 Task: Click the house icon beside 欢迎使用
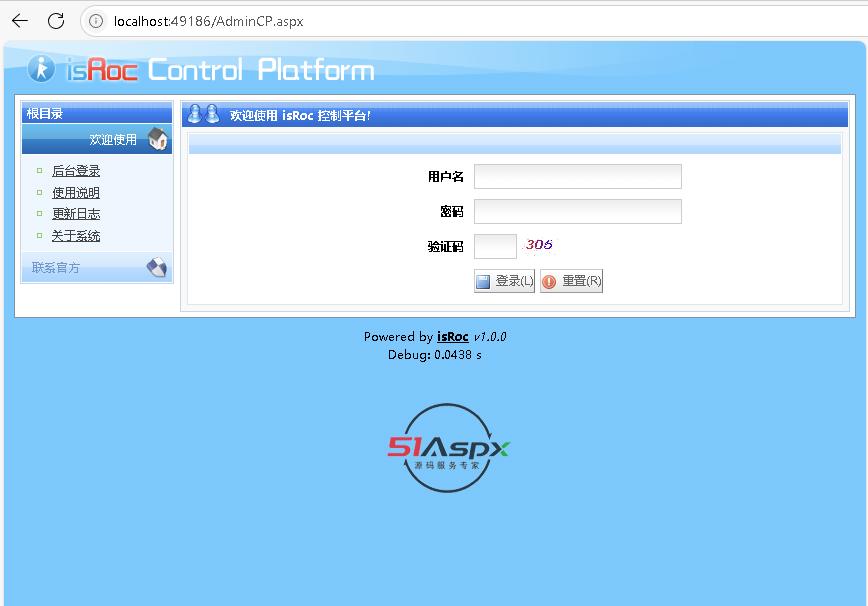tap(158, 139)
